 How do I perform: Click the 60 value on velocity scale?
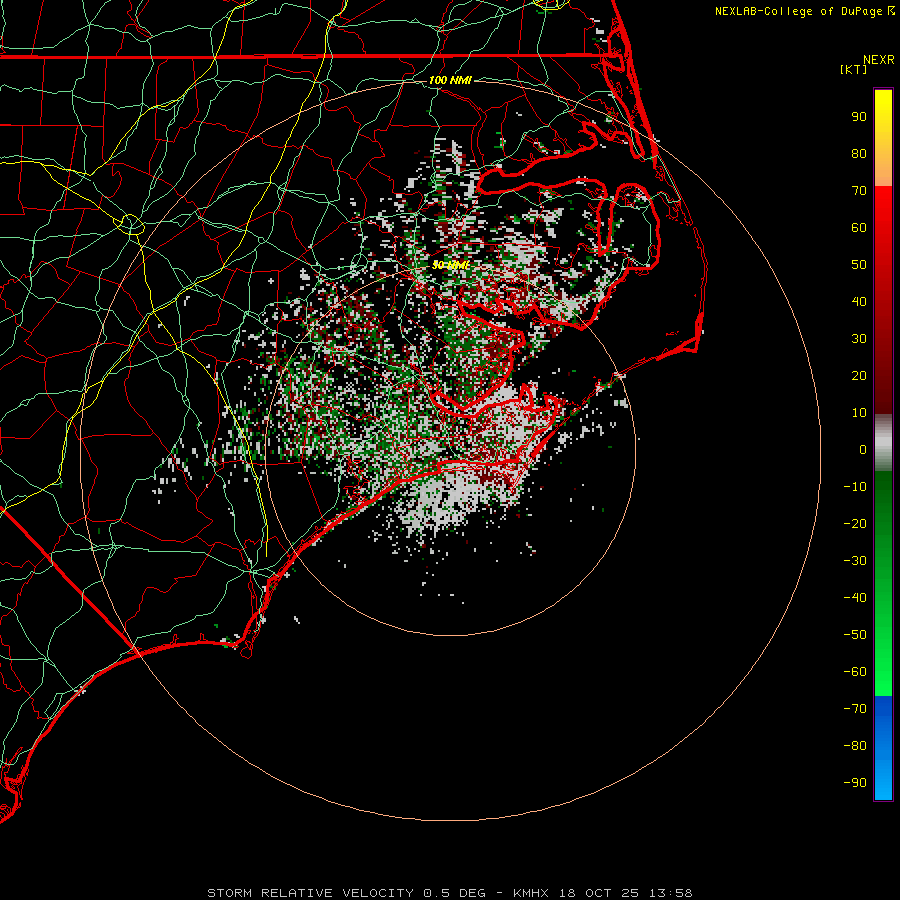[859, 227]
